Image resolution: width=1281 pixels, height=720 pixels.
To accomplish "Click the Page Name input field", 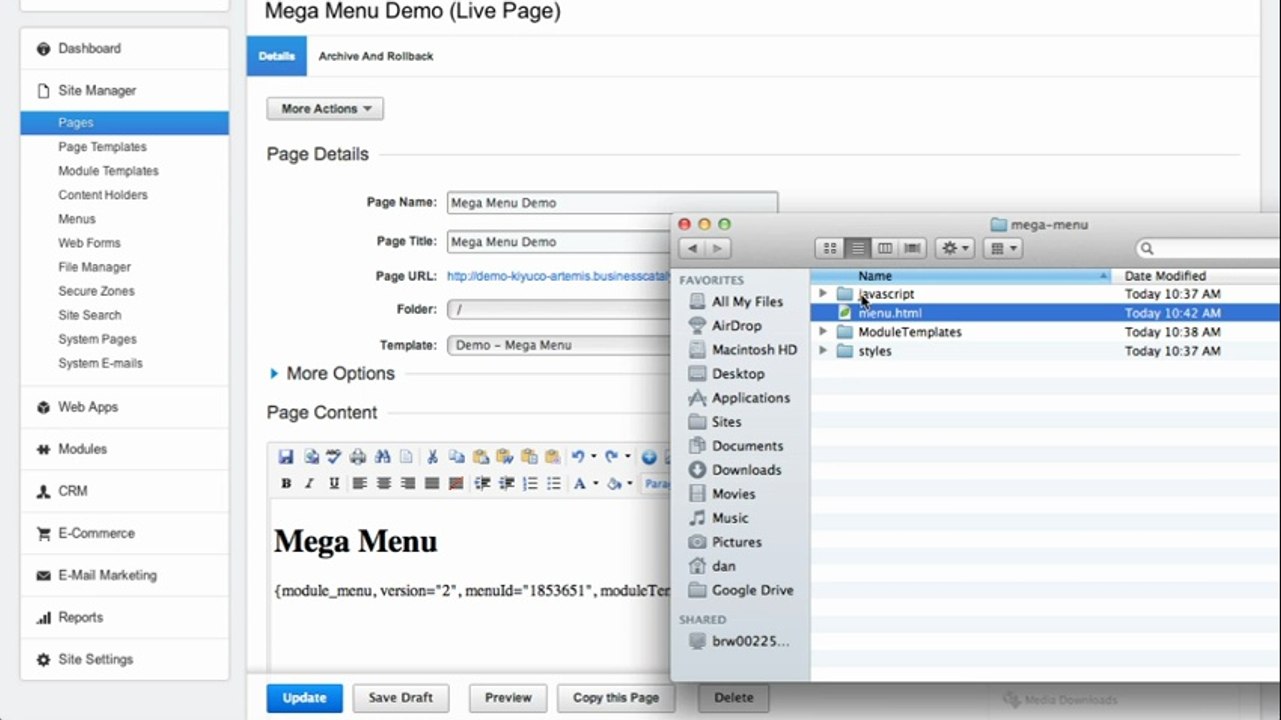I will tap(612, 203).
